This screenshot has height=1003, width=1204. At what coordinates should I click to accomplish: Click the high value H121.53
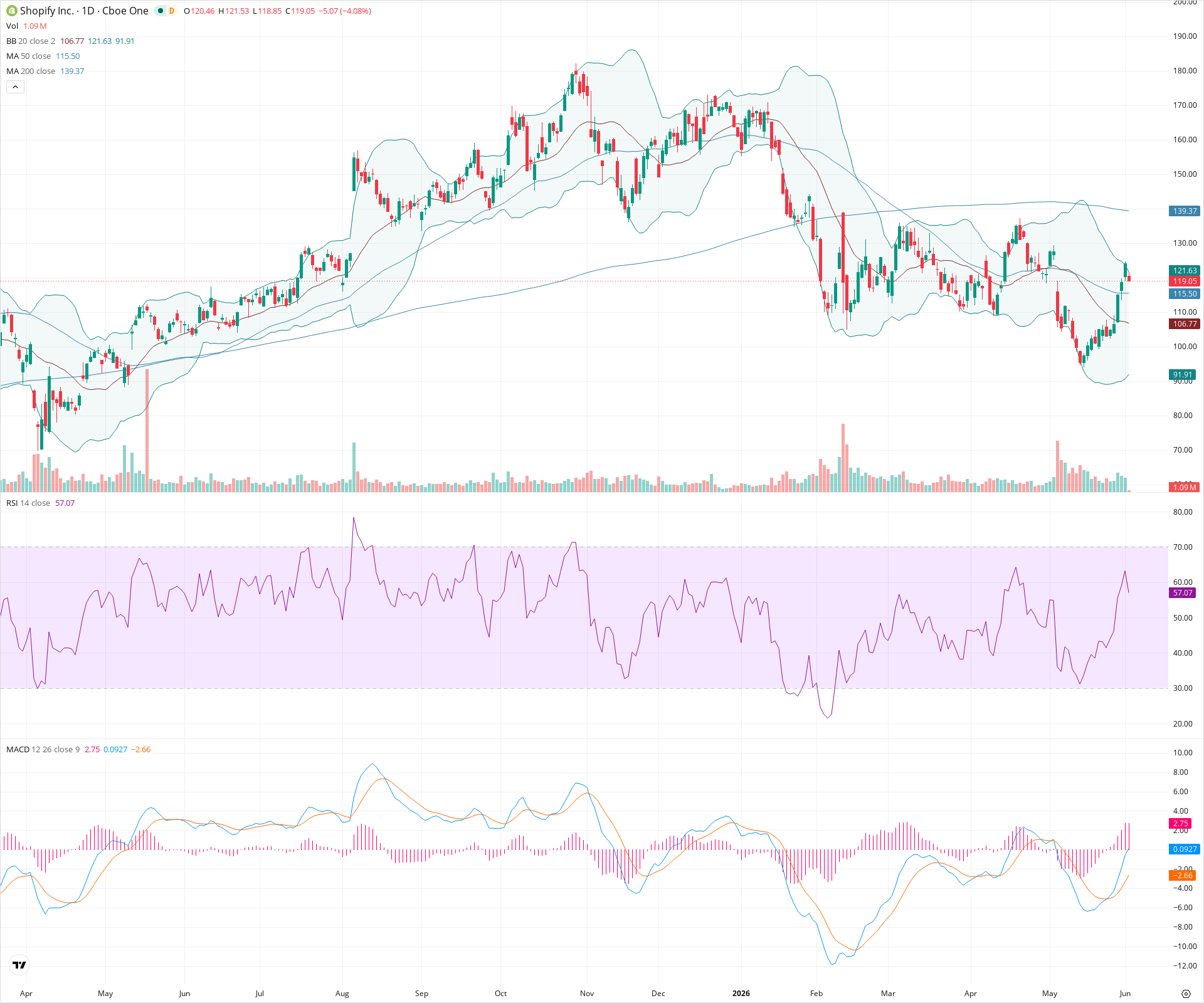pos(234,11)
